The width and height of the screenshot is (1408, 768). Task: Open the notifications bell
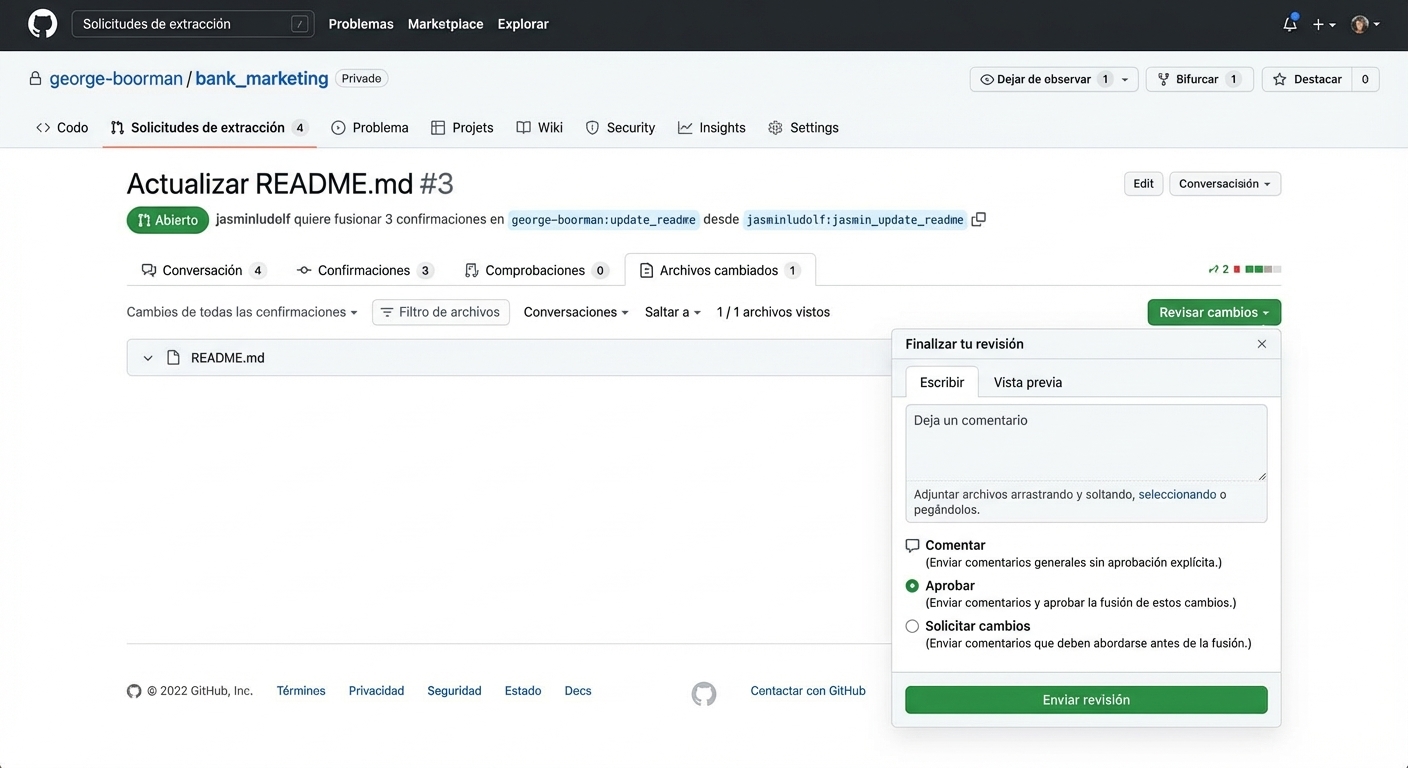coord(1290,24)
